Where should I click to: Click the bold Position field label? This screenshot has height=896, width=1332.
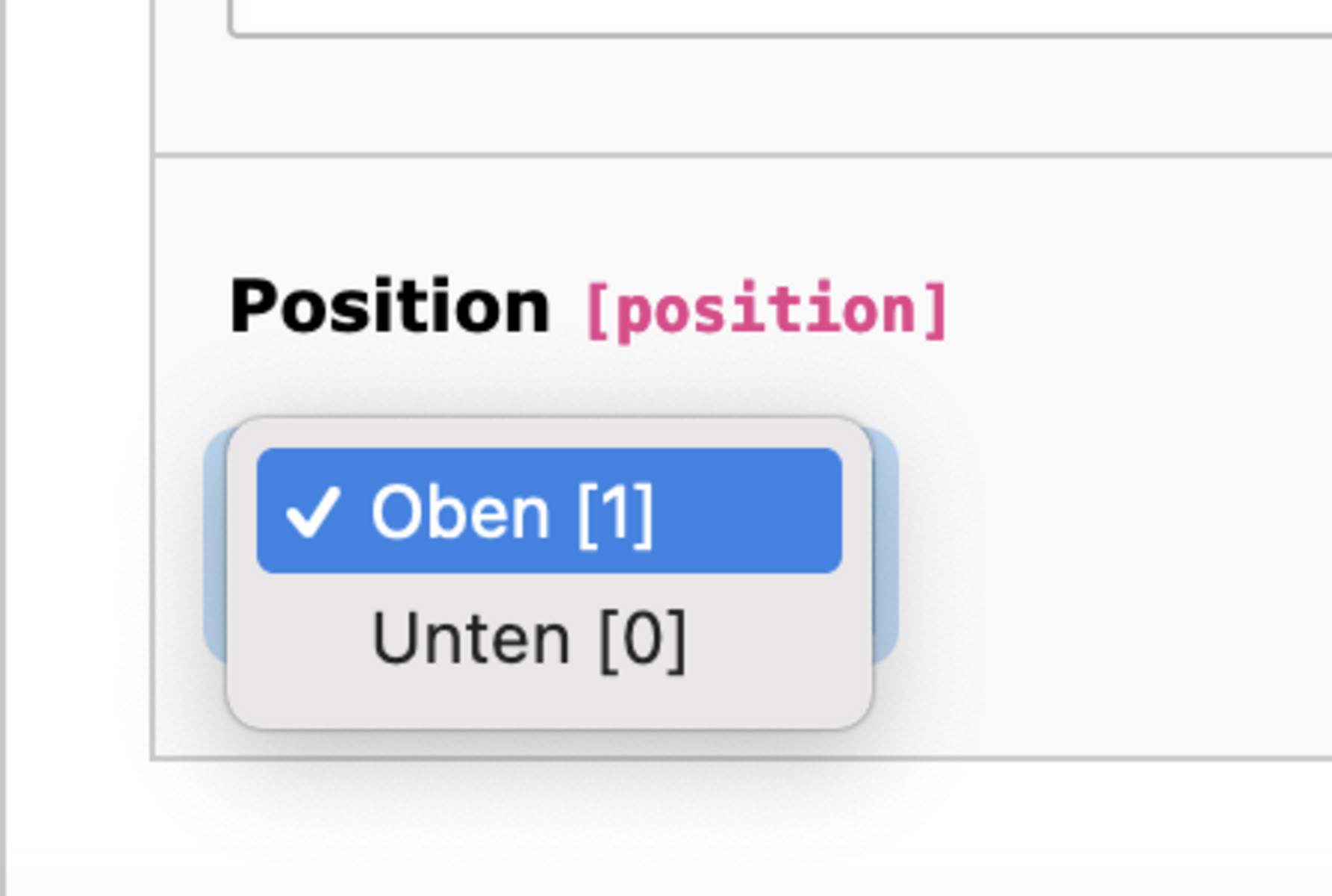tap(390, 306)
